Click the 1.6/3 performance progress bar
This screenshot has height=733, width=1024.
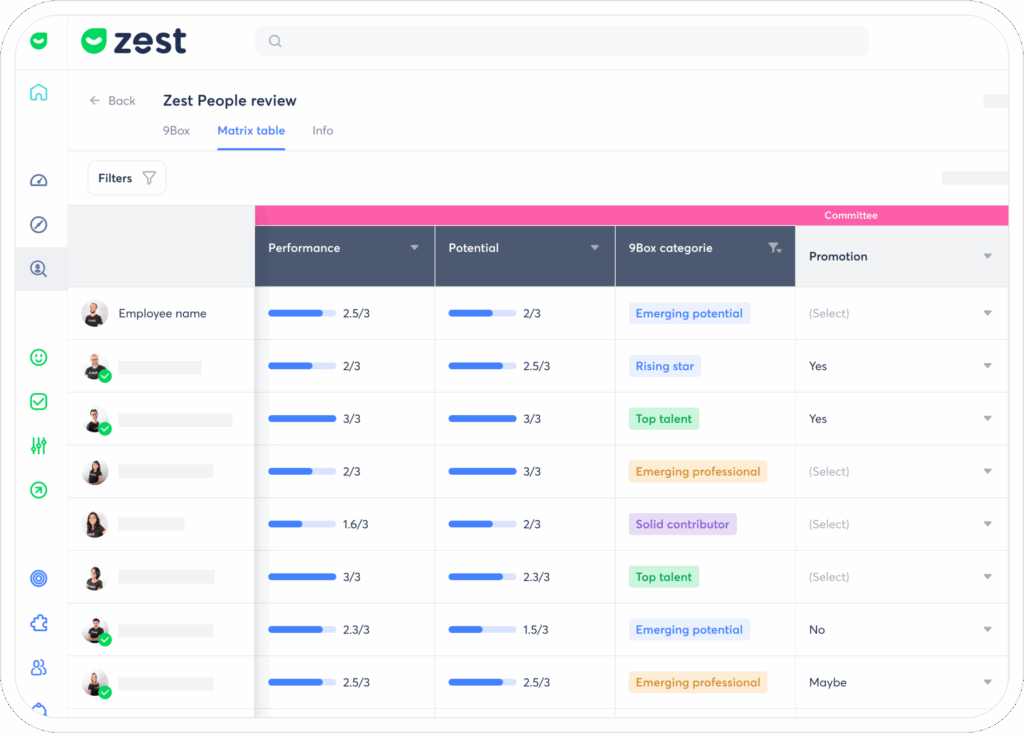302,524
